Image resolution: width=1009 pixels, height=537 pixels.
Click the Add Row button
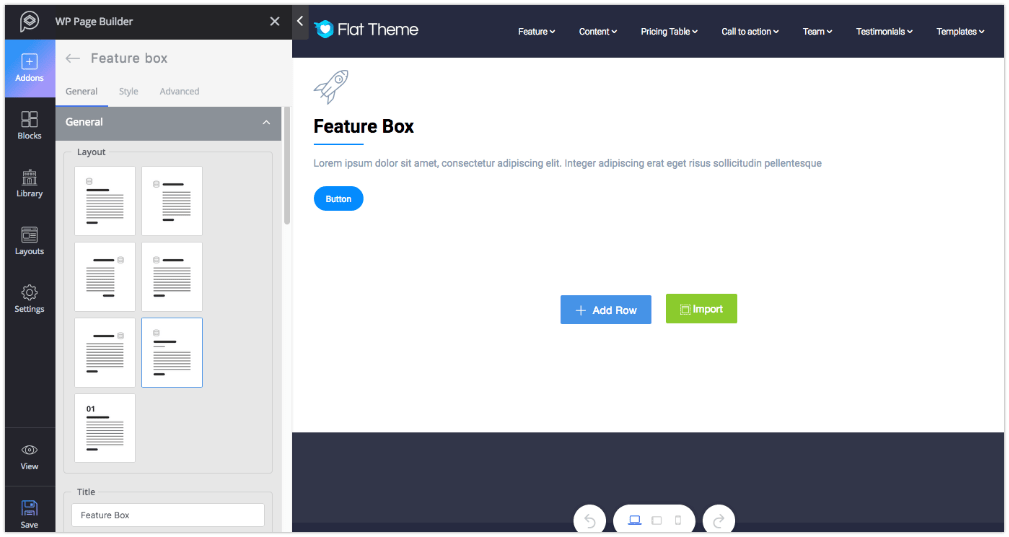[x=606, y=310]
